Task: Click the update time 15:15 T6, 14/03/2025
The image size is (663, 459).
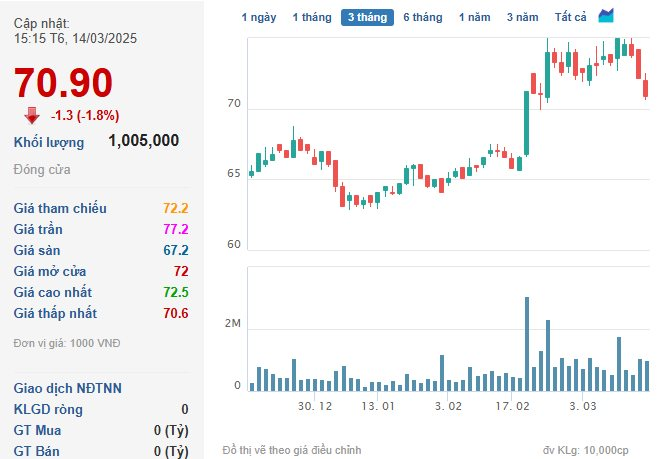Action: pos(75,38)
